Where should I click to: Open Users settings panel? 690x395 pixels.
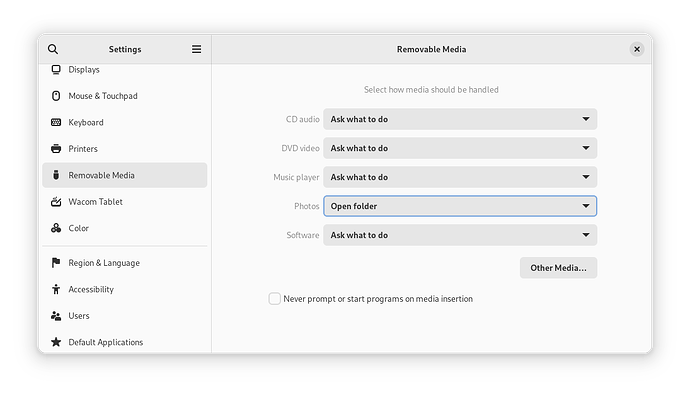click(125, 316)
